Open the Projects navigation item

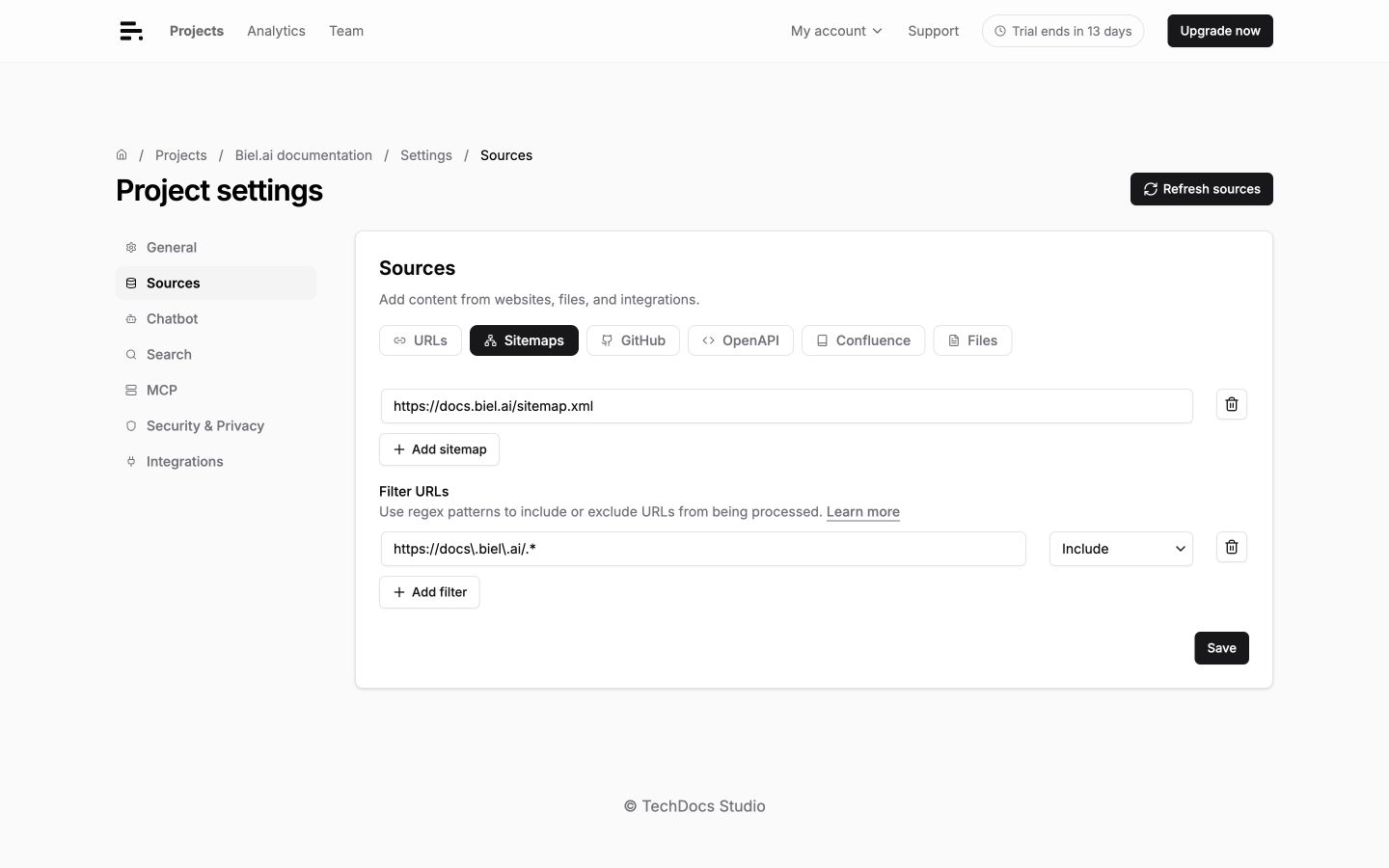(x=197, y=31)
